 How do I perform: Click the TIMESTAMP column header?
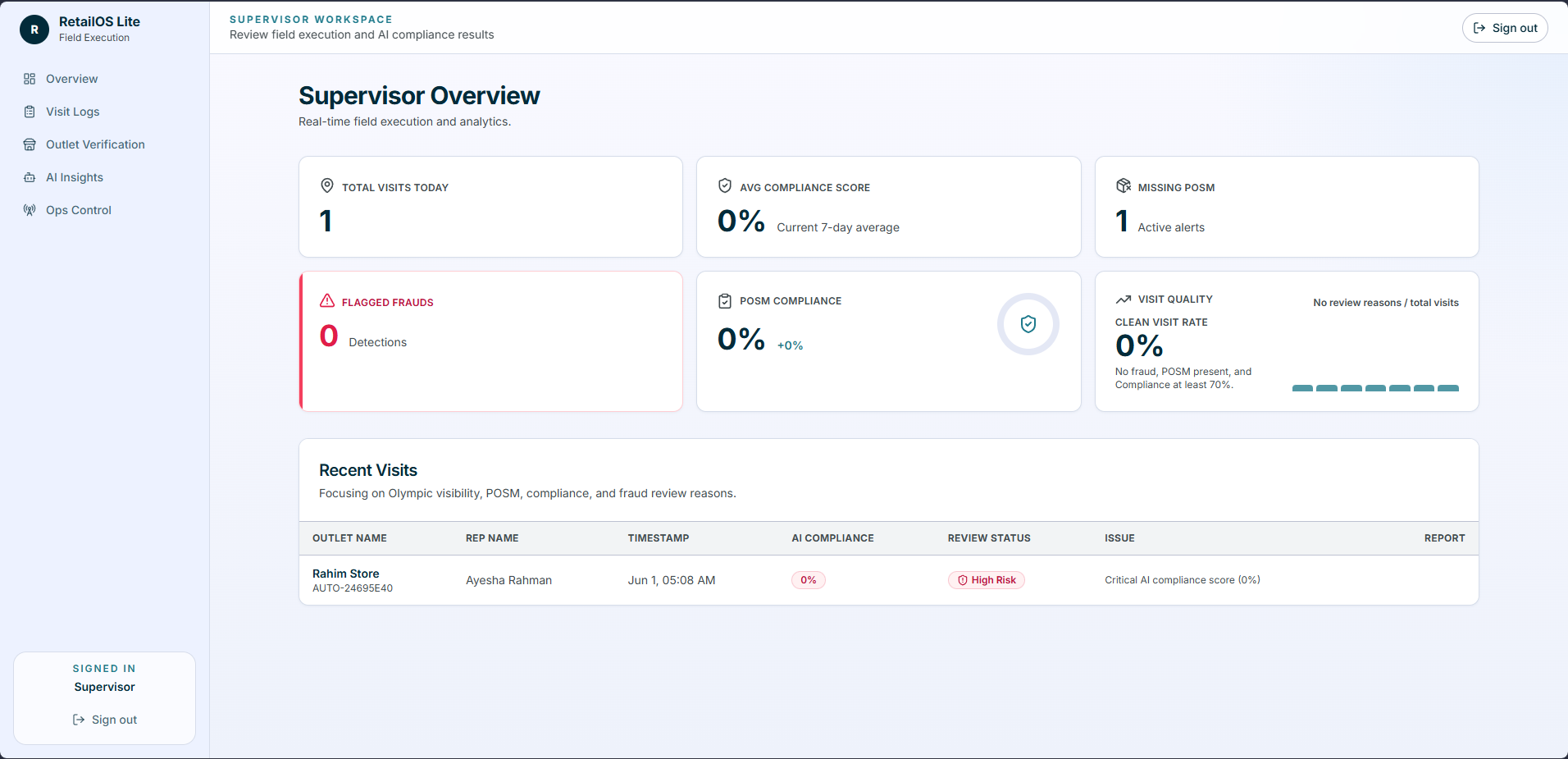pyautogui.click(x=659, y=538)
